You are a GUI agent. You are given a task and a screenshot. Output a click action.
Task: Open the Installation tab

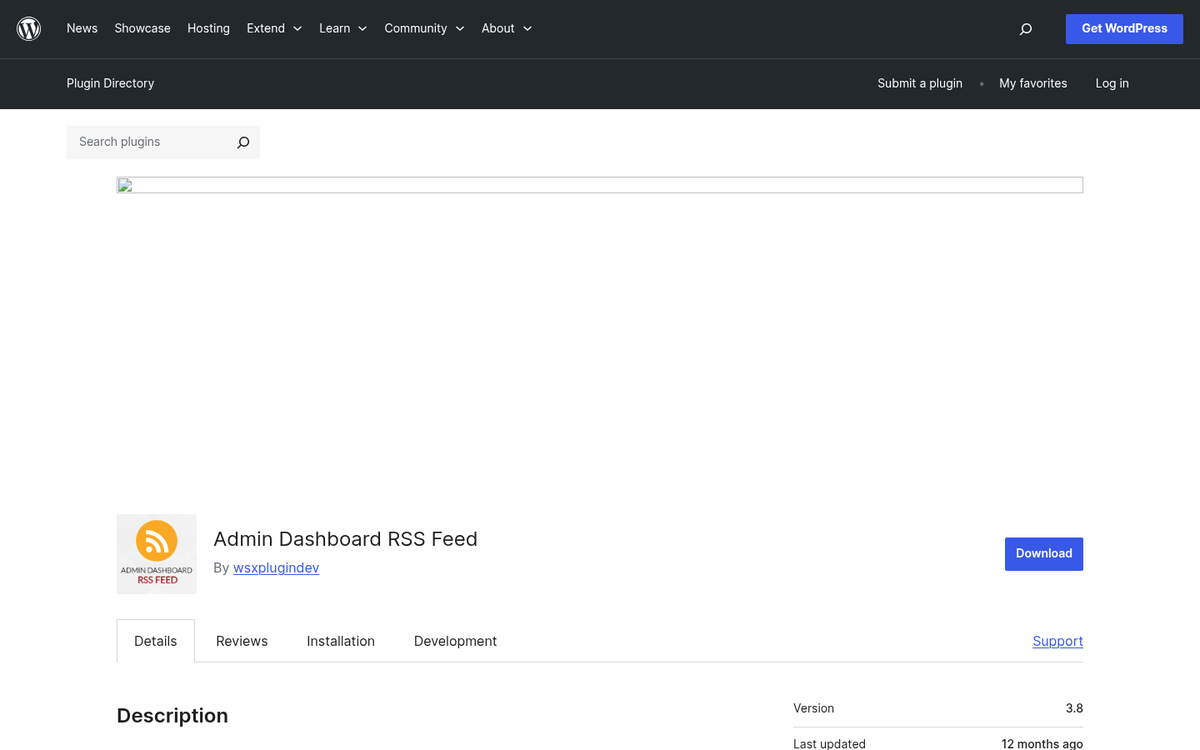[x=340, y=640]
